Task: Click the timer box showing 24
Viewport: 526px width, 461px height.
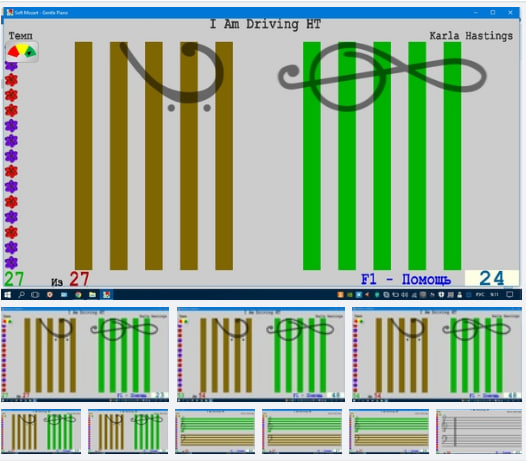Action: [x=491, y=278]
